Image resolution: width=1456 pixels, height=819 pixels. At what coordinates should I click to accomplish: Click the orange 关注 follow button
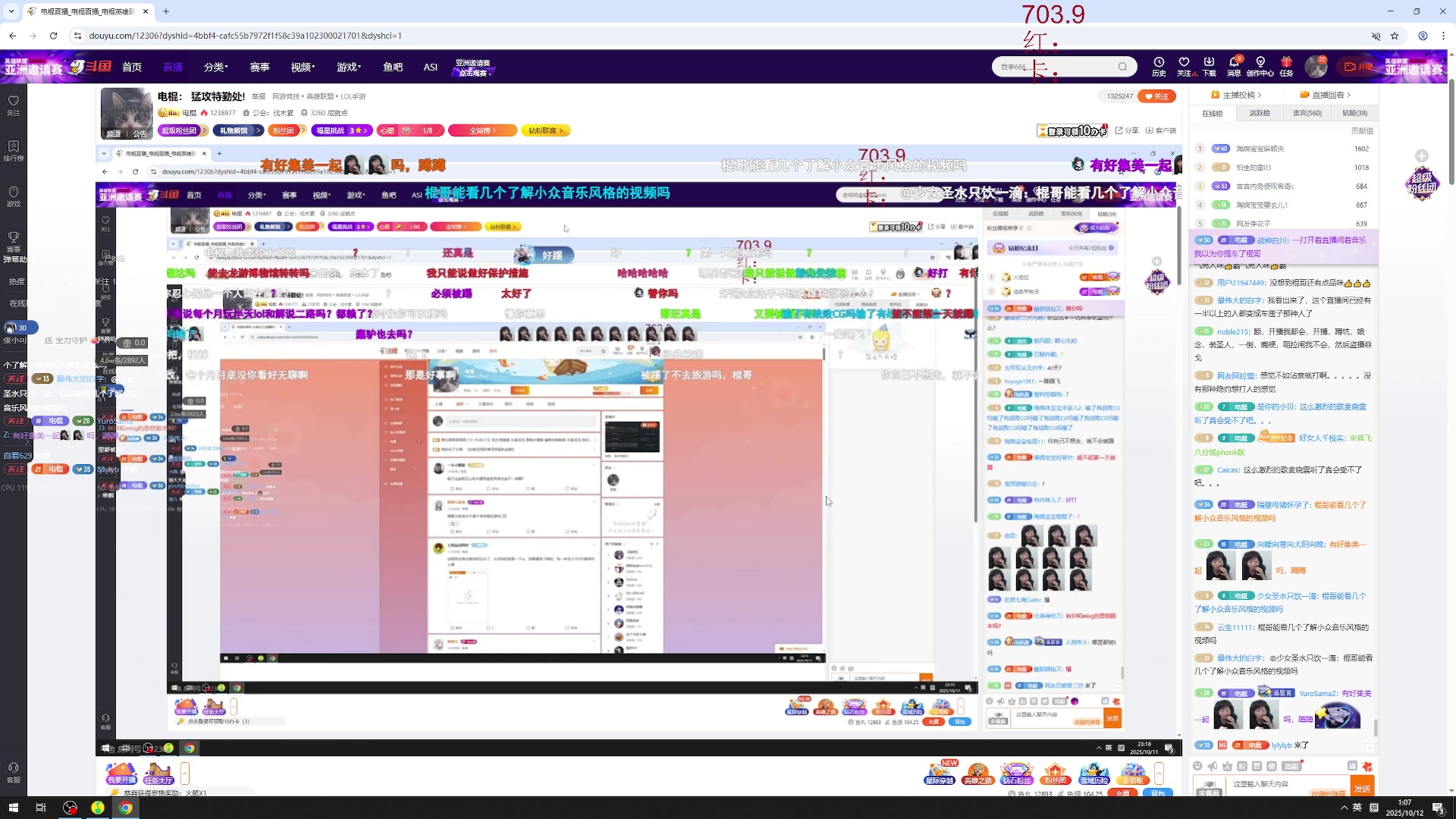[x=1156, y=96]
